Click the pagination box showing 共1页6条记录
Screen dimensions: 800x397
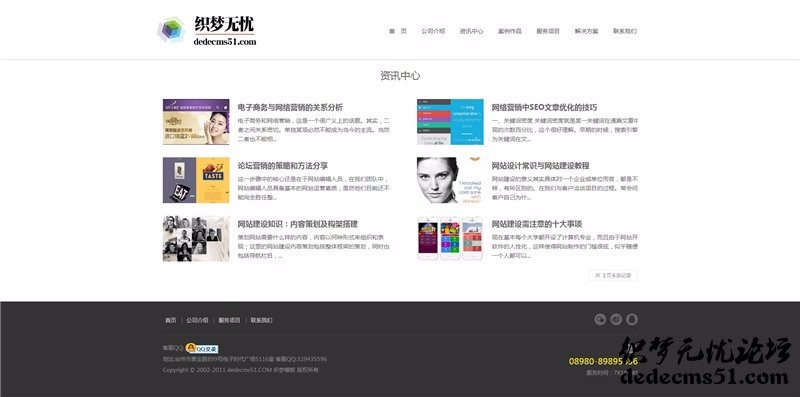pos(613,275)
